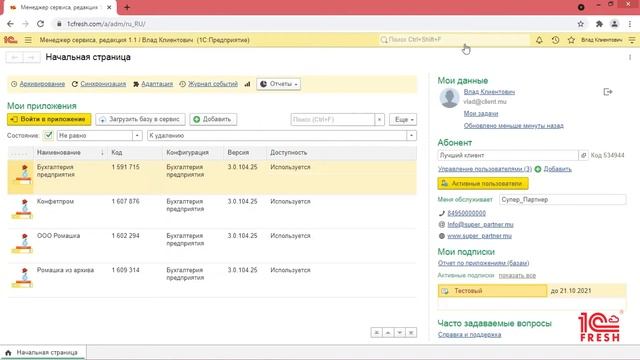This screenshot has height=360, width=640.
Task: Click Добавить link next to users
Action: click(x=558, y=169)
